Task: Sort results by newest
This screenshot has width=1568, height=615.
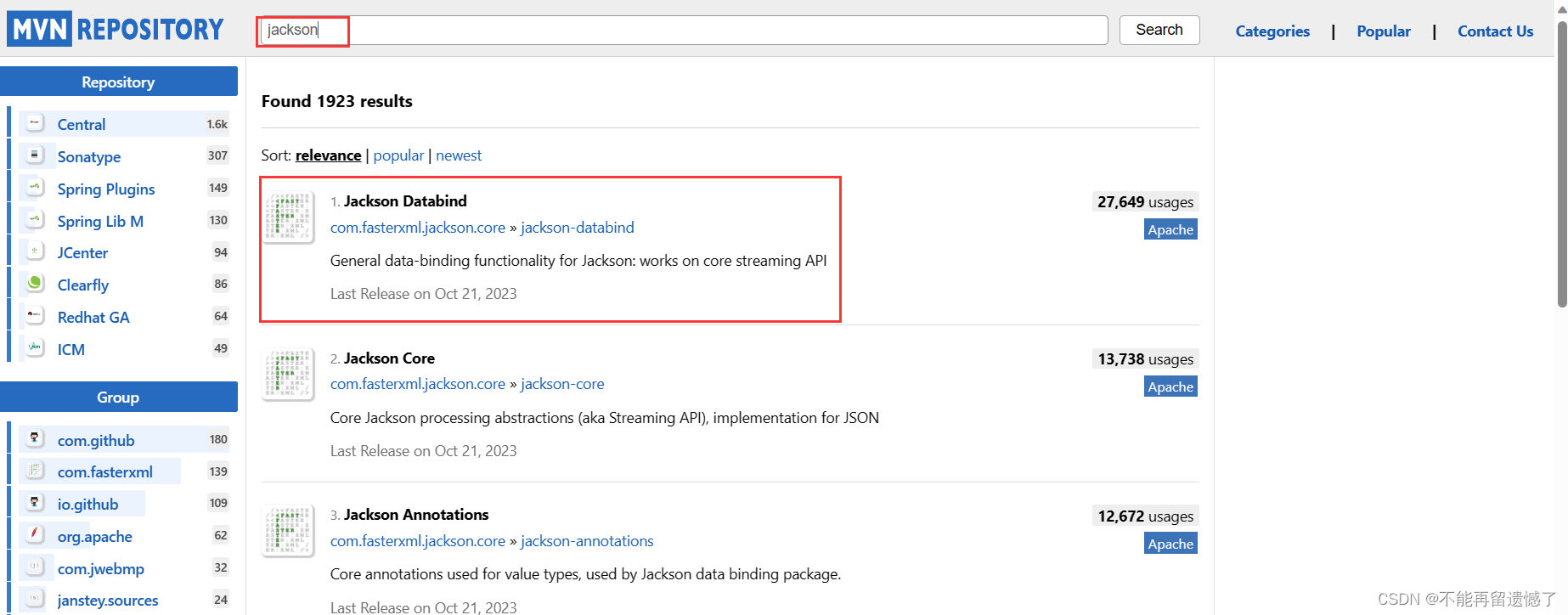Action: [459, 155]
